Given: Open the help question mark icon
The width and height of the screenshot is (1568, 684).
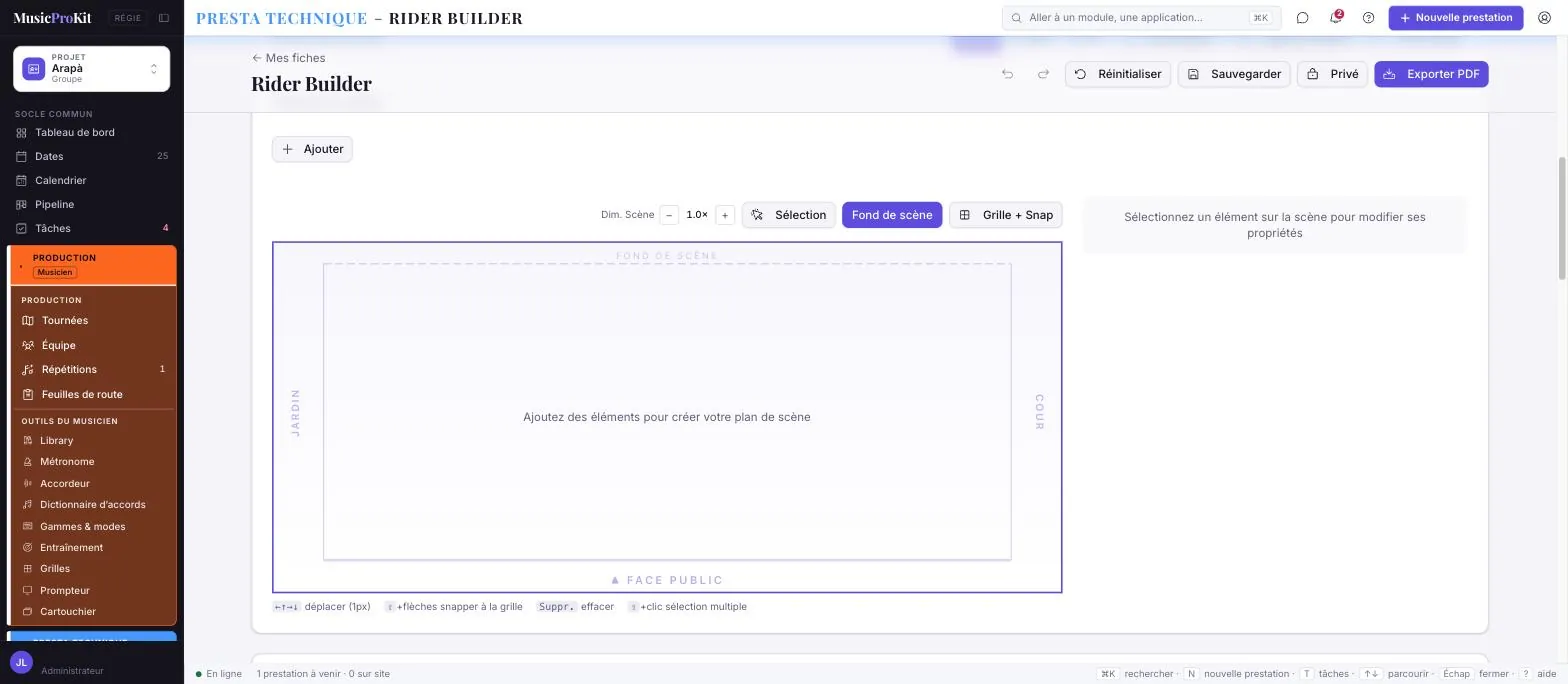Looking at the screenshot, I should click(1369, 18).
